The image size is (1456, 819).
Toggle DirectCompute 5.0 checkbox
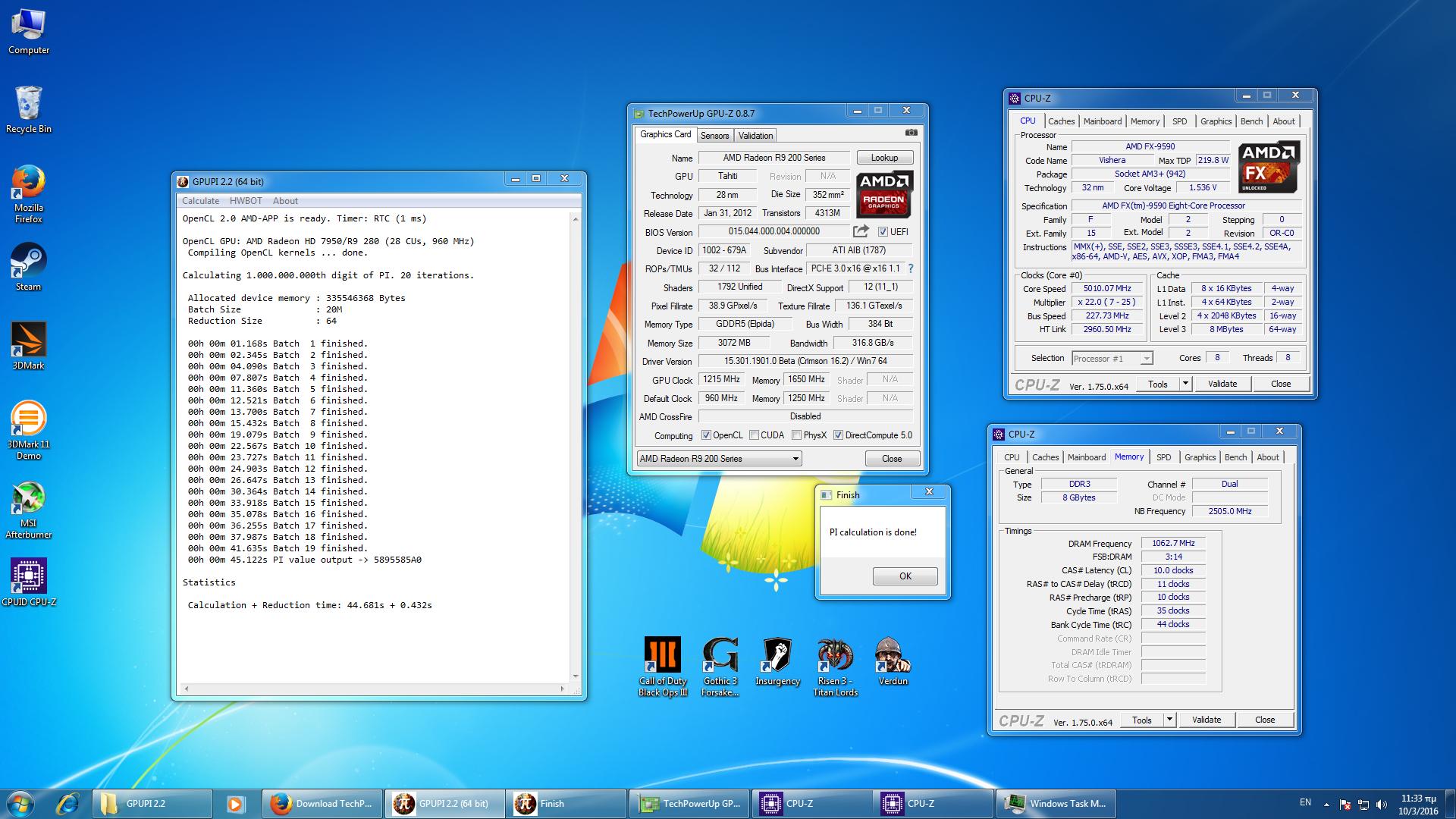(838, 435)
